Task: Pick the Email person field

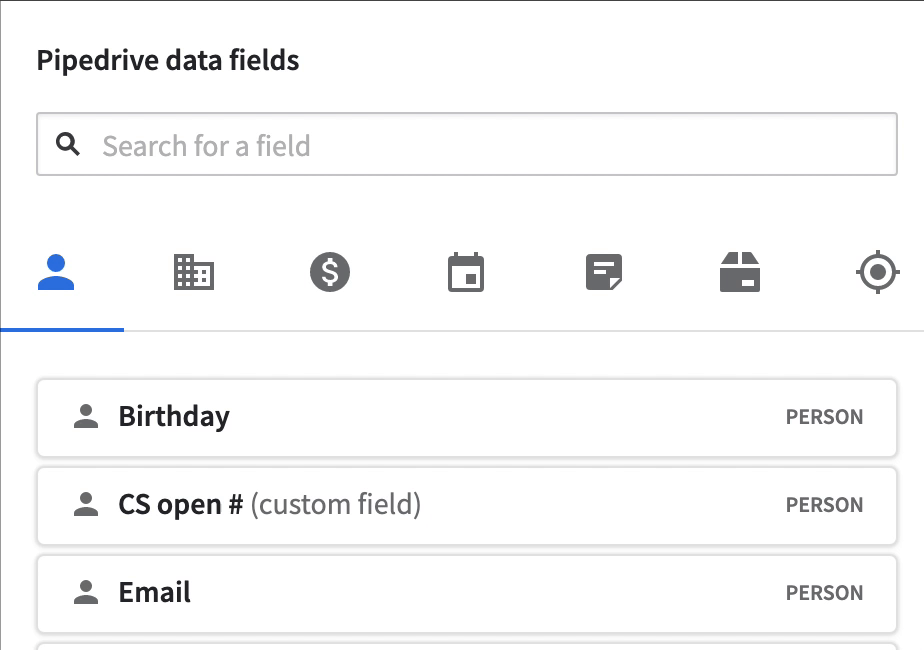Action: [x=467, y=593]
